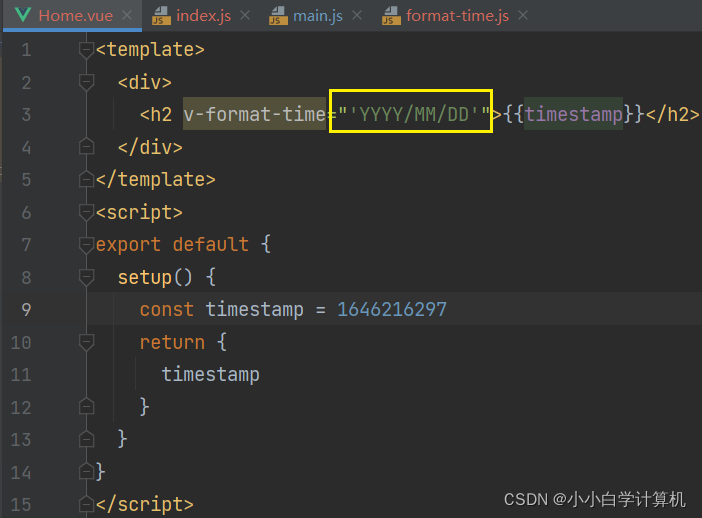Click line number 9 in the gutter
The image size is (702, 518).
(26, 309)
